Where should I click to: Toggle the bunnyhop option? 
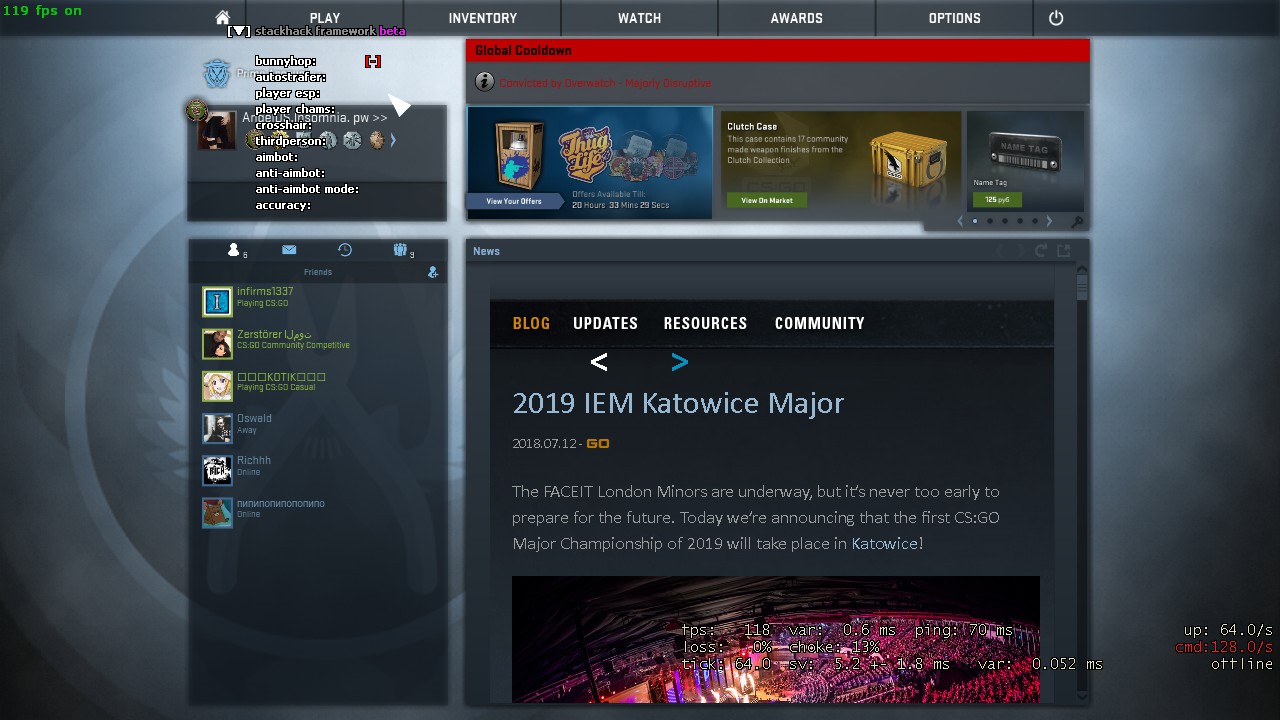coord(373,61)
